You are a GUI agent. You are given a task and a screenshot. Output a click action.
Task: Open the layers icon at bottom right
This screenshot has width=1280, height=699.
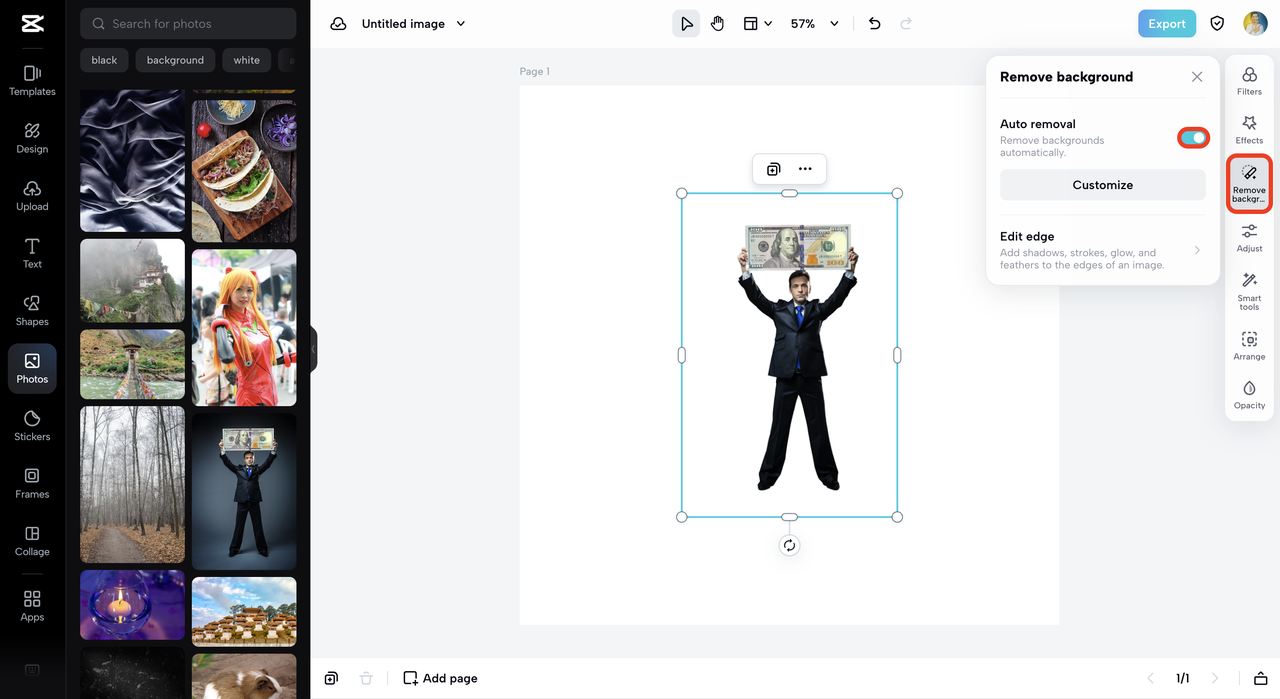1261,678
